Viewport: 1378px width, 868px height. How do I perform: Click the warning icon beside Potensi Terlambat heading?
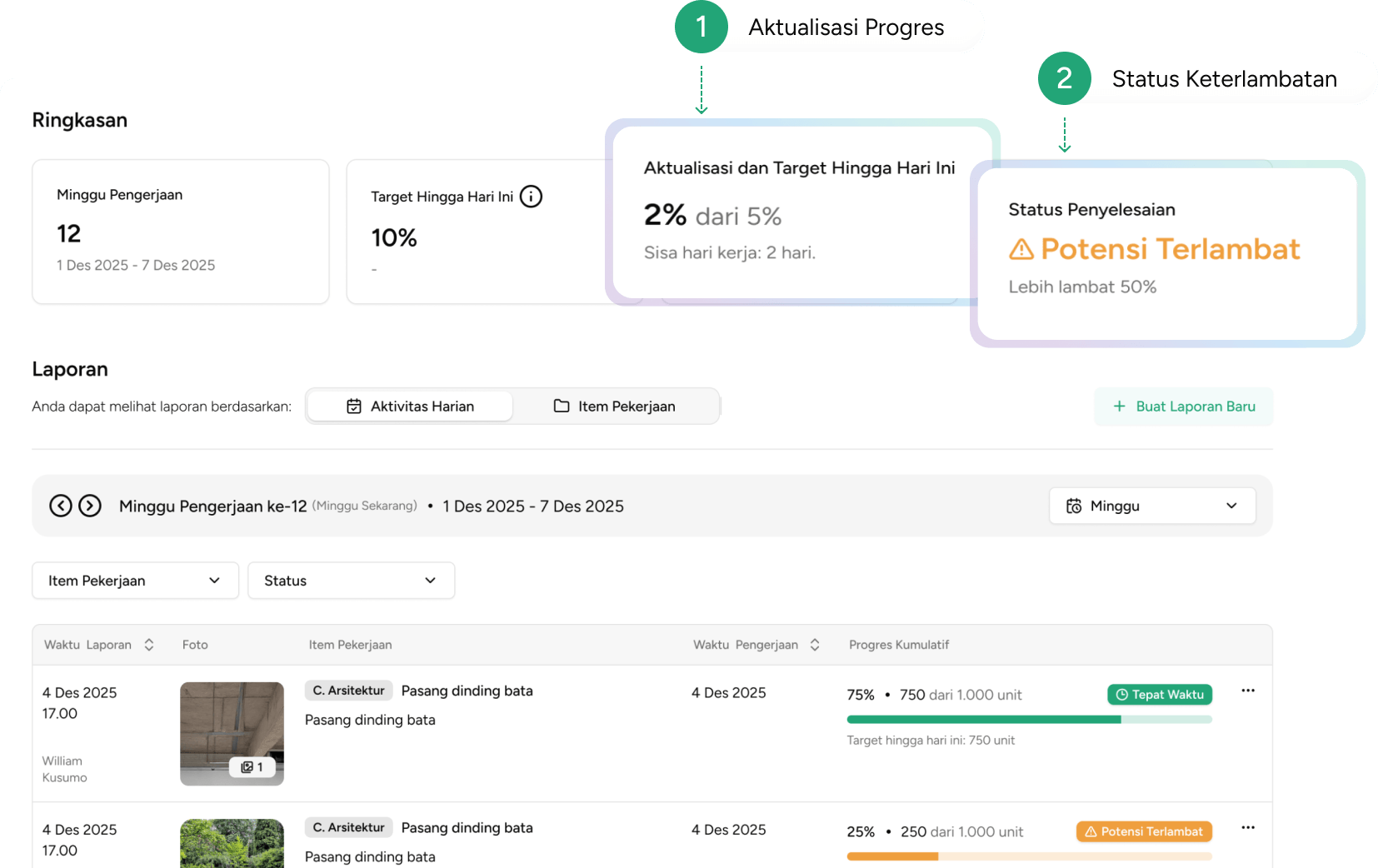(x=1021, y=249)
